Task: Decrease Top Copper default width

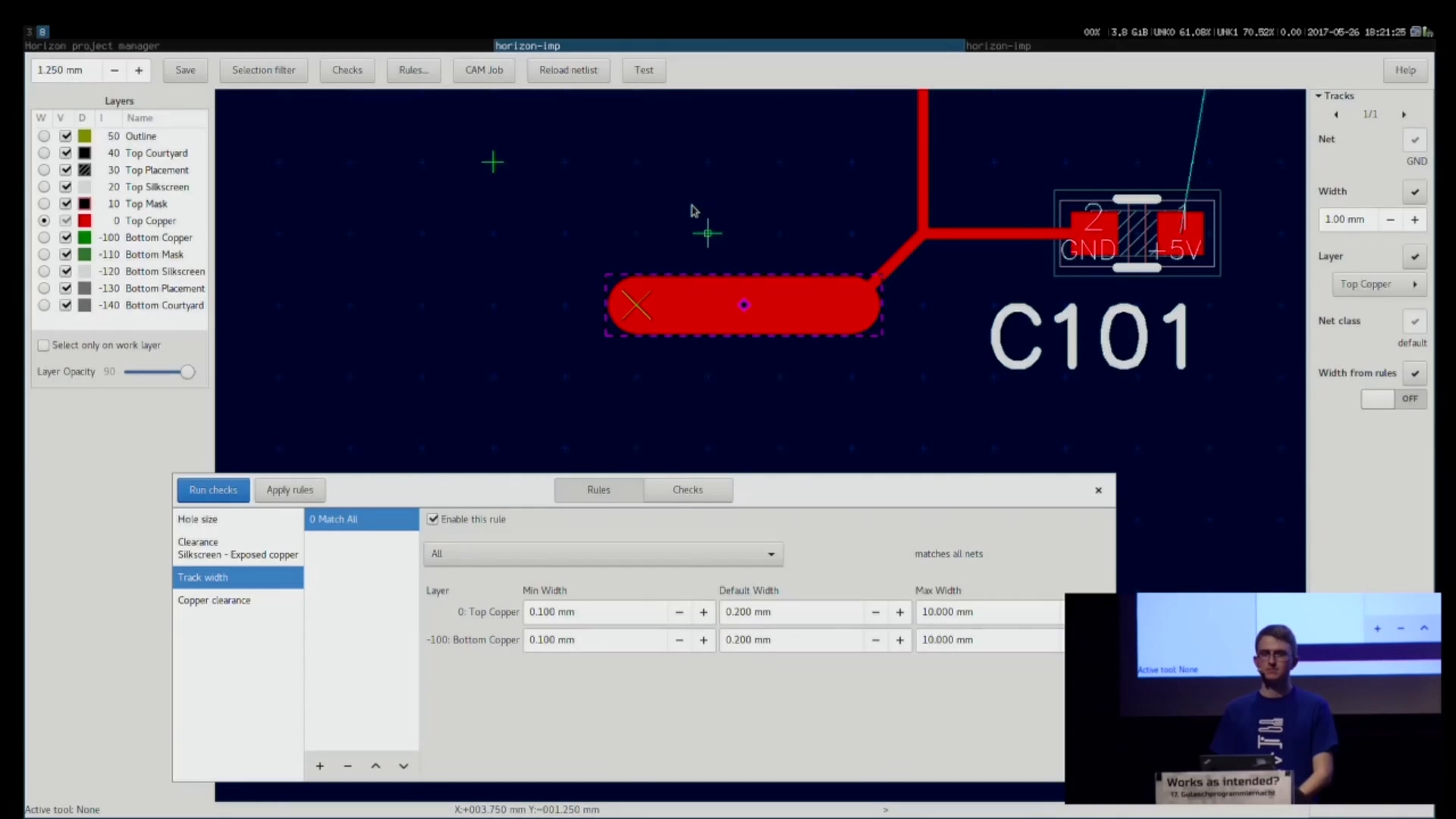Action: click(876, 613)
